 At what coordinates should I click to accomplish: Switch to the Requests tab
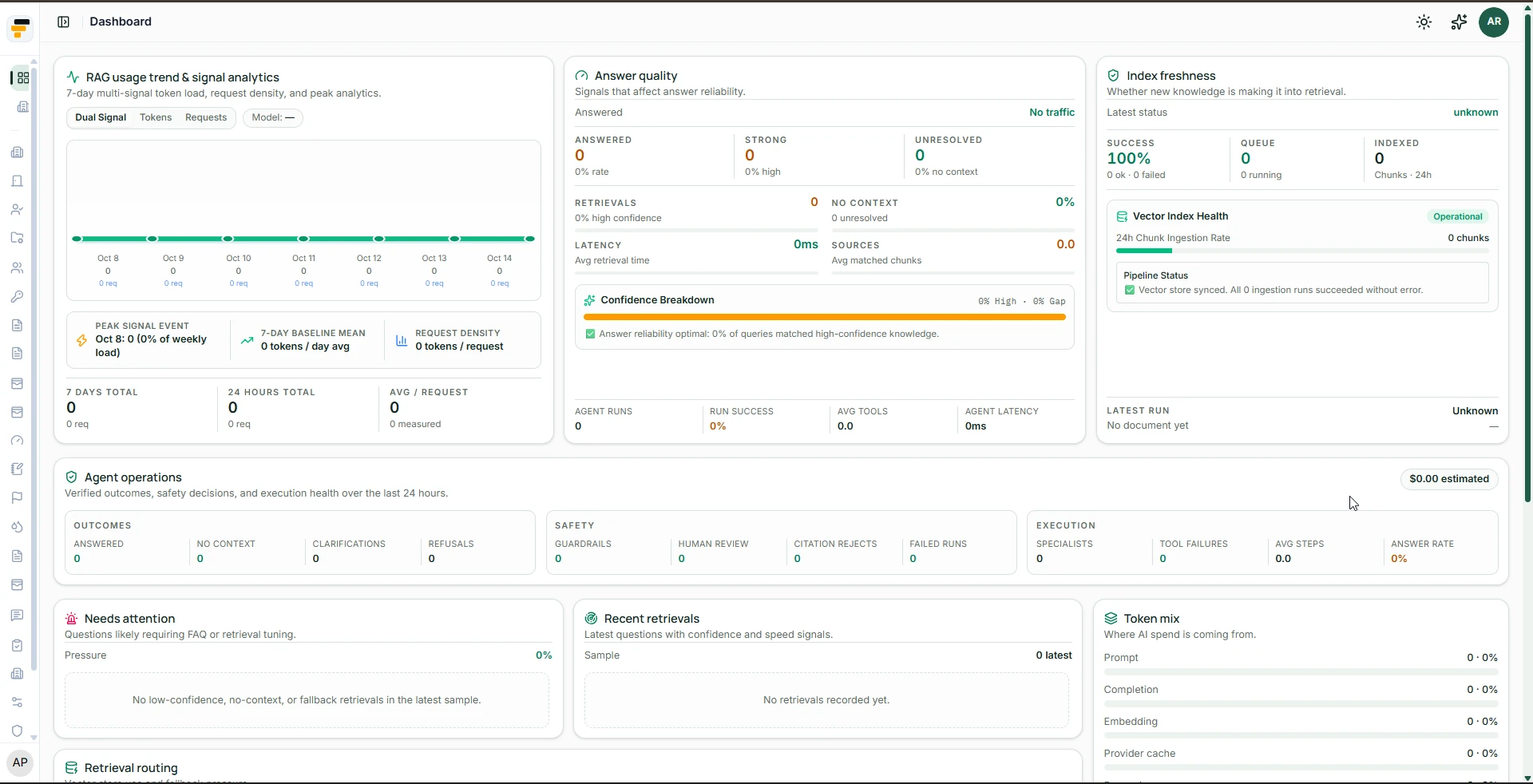click(x=206, y=117)
